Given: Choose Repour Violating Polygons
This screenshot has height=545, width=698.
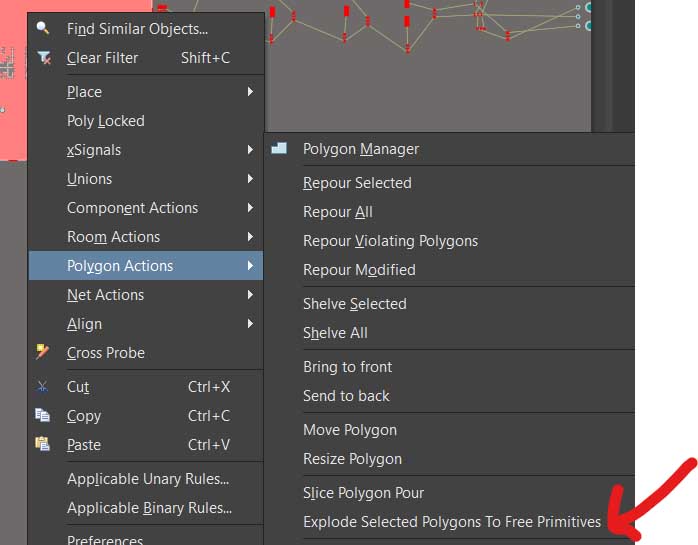Looking at the screenshot, I should point(390,241).
